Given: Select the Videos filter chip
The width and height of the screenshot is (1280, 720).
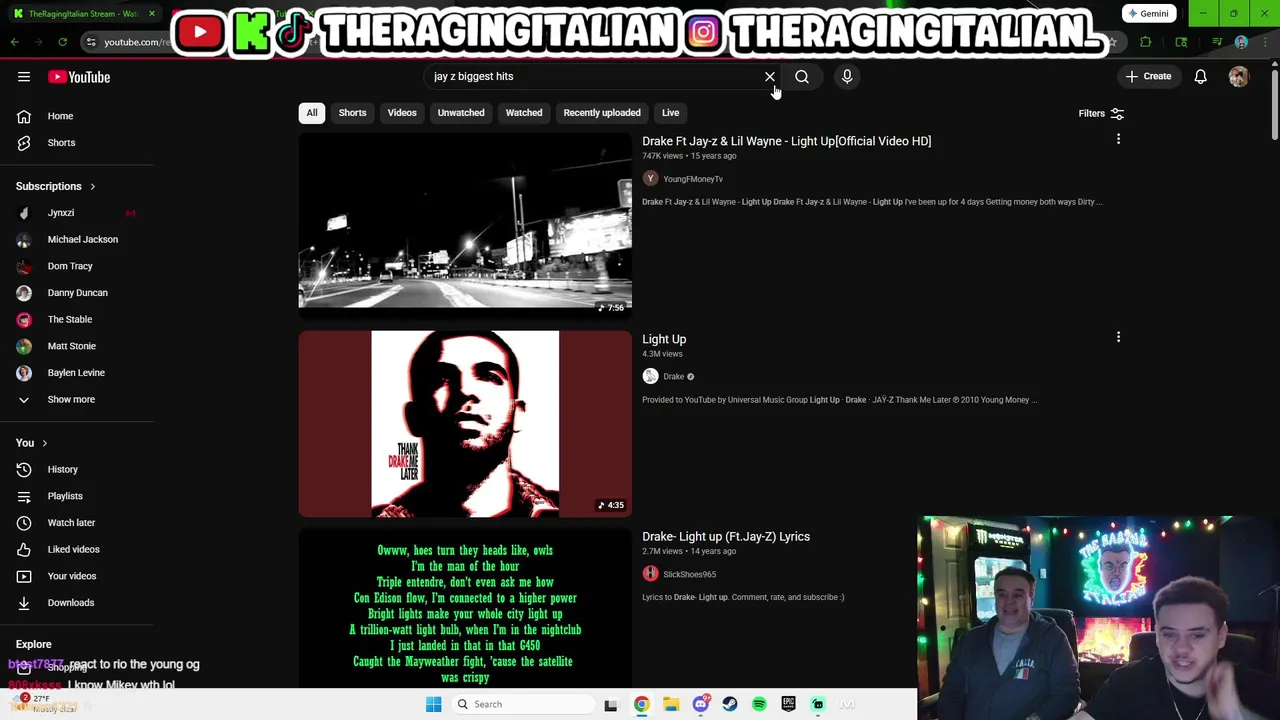Looking at the screenshot, I should 402,113.
